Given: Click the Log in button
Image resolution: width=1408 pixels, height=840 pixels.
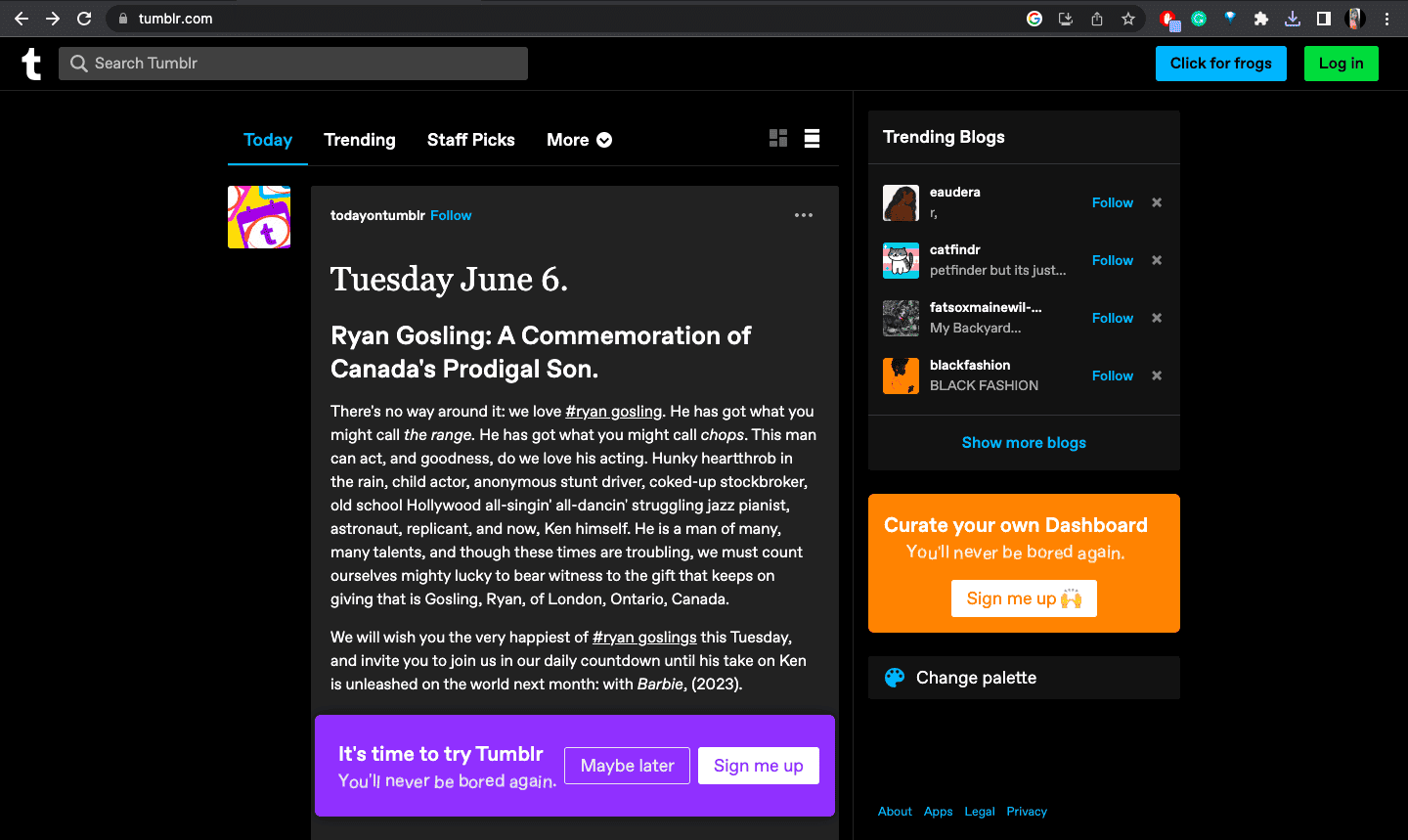Looking at the screenshot, I should 1342,64.
